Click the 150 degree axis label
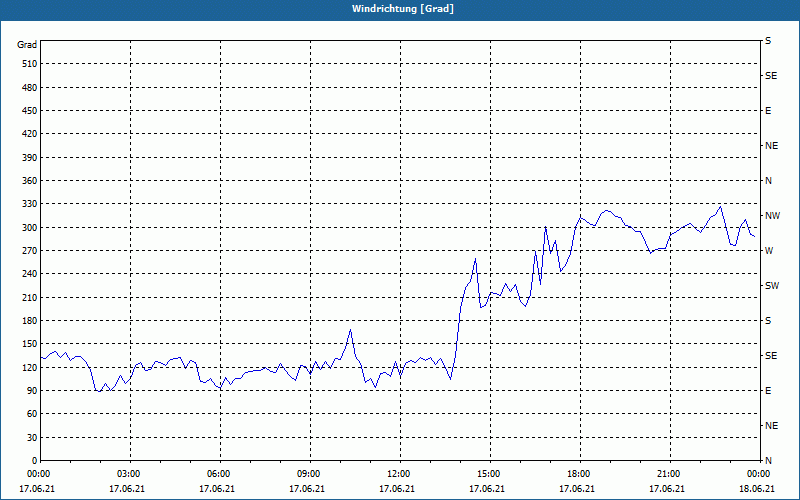Viewport: 800px width, 500px height. pos(30,344)
